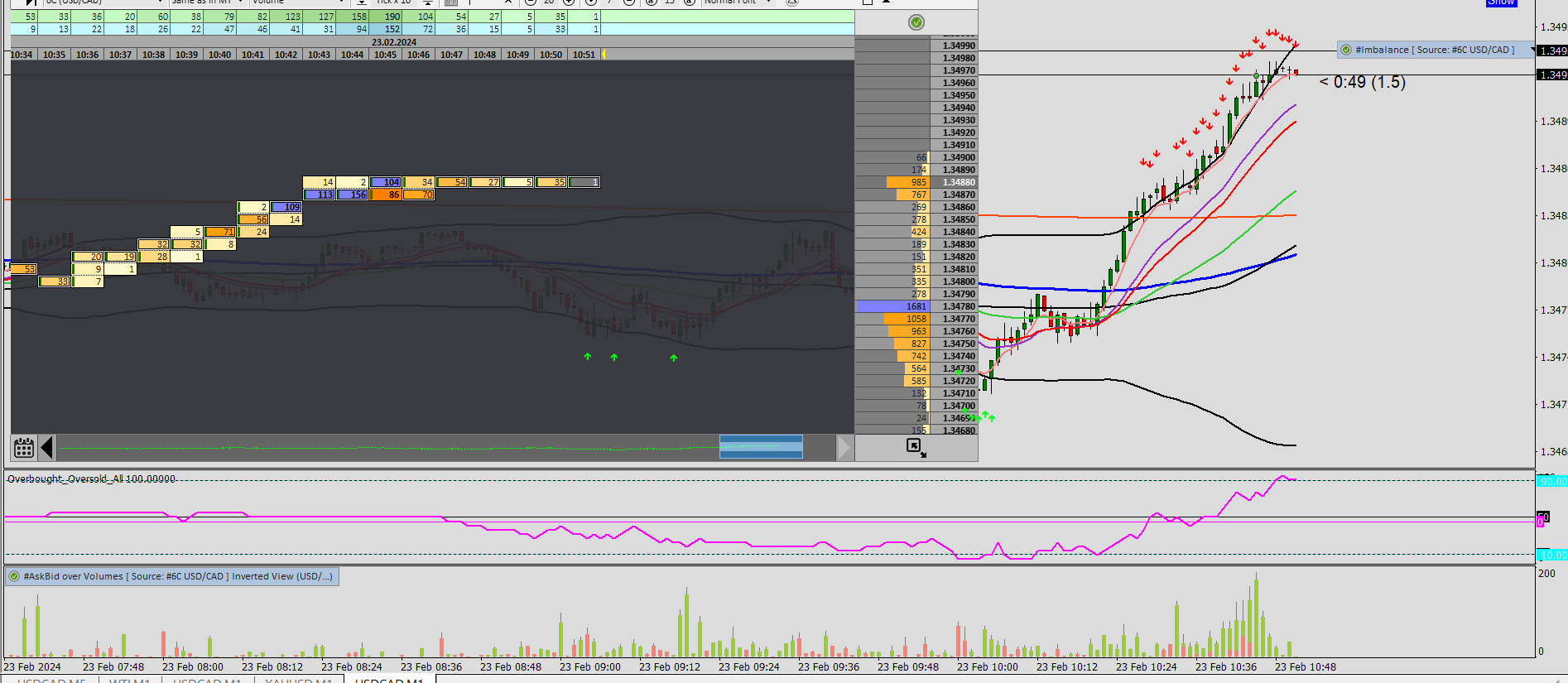Image resolution: width=1568 pixels, height=683 pixels.
Task: Select the #Imbalance indicator label
Action: click(x=1435, y=50)
